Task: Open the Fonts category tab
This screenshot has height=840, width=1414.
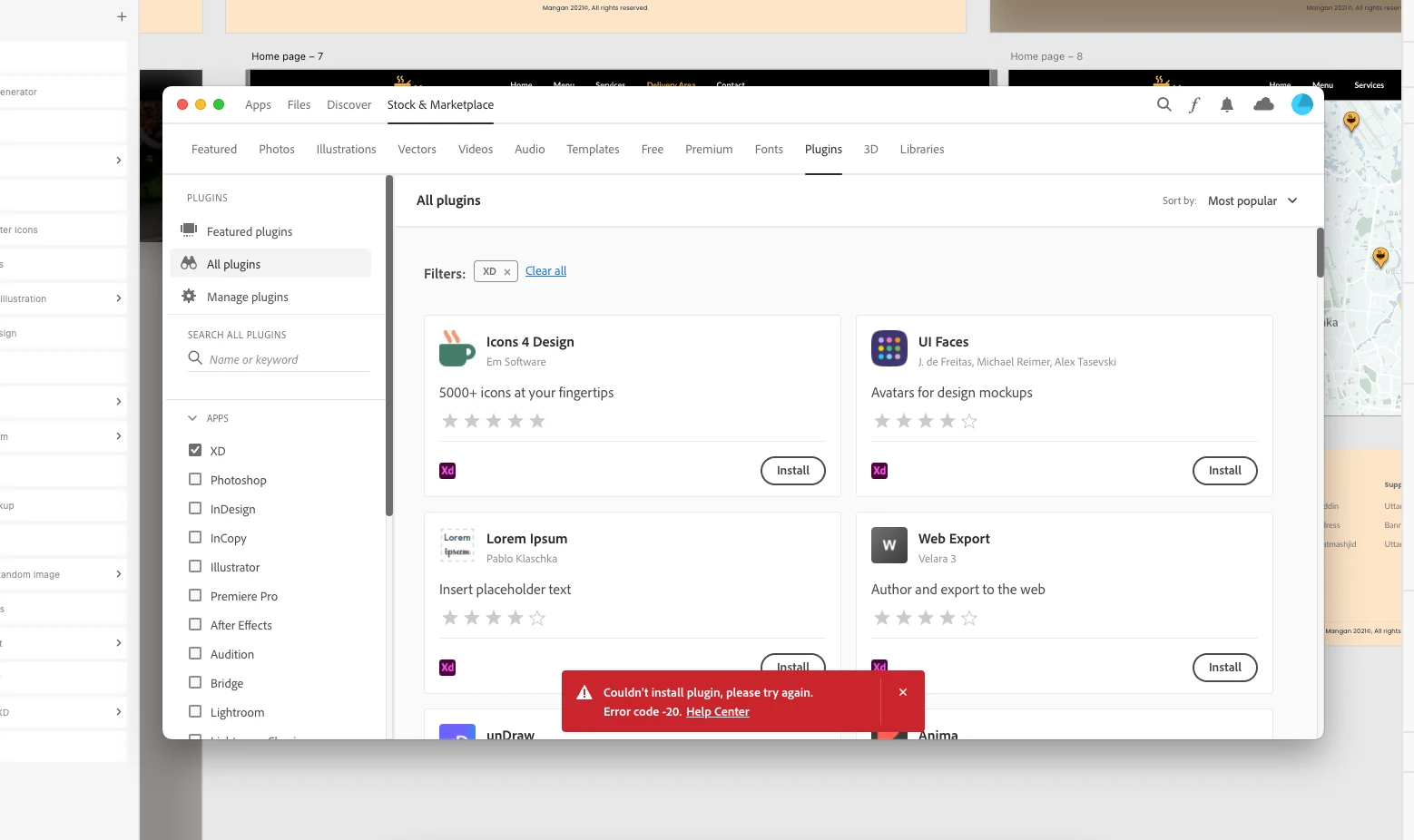Action: point(769,149)
